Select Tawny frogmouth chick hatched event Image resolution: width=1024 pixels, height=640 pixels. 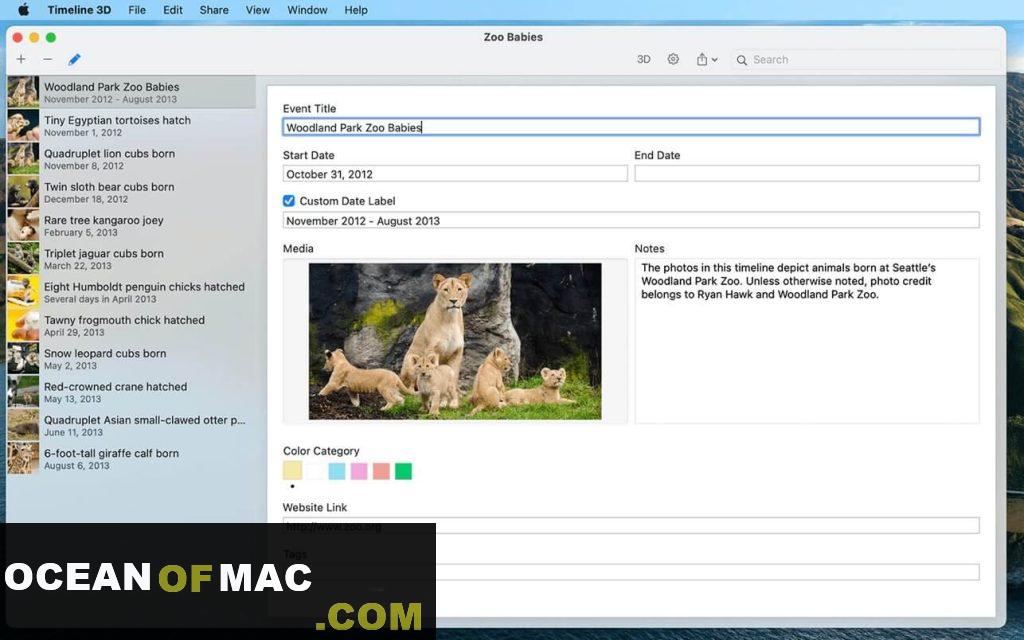coord(131,325)
